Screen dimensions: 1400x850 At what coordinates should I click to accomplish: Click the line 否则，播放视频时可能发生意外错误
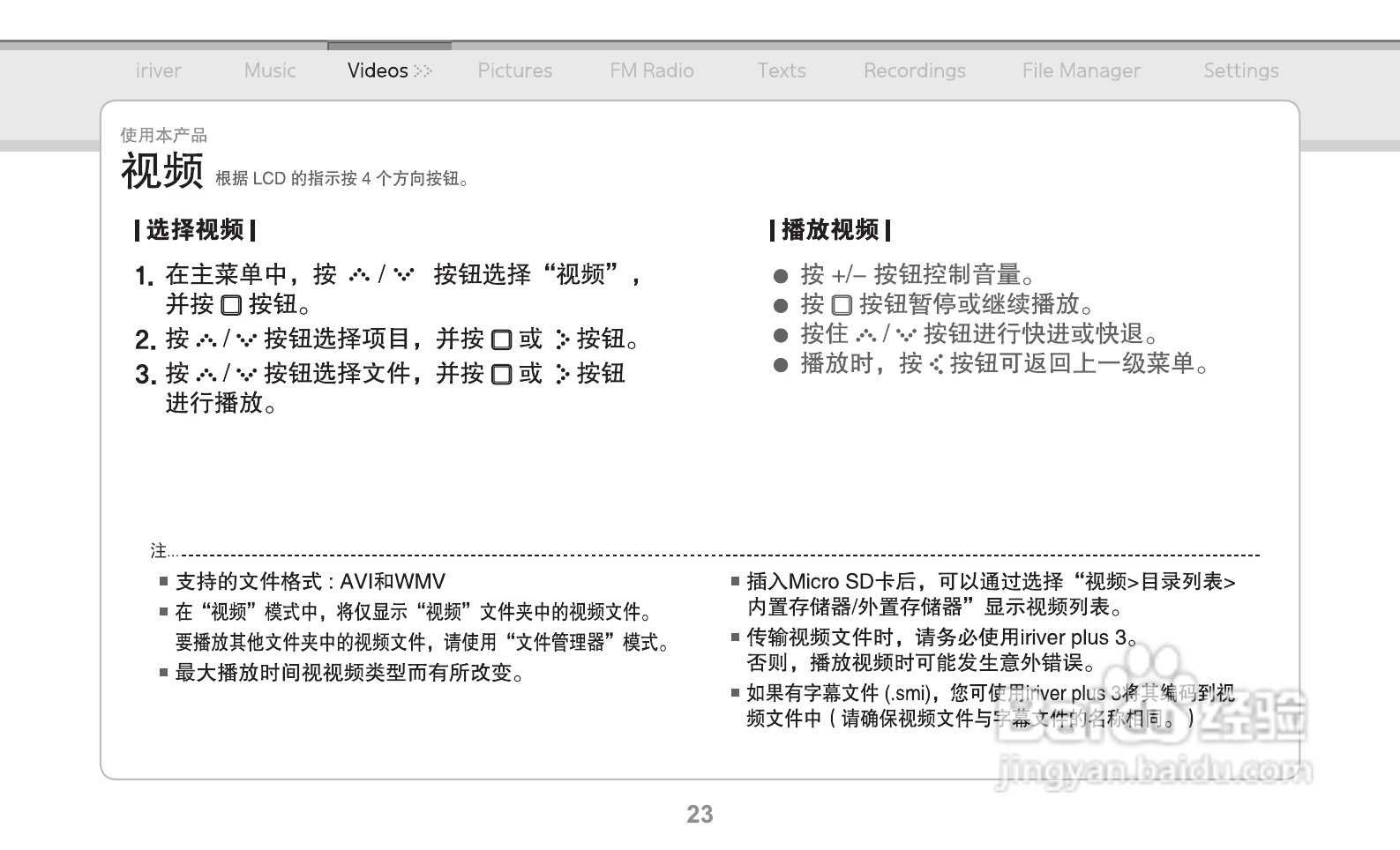[x=922, y=663]
